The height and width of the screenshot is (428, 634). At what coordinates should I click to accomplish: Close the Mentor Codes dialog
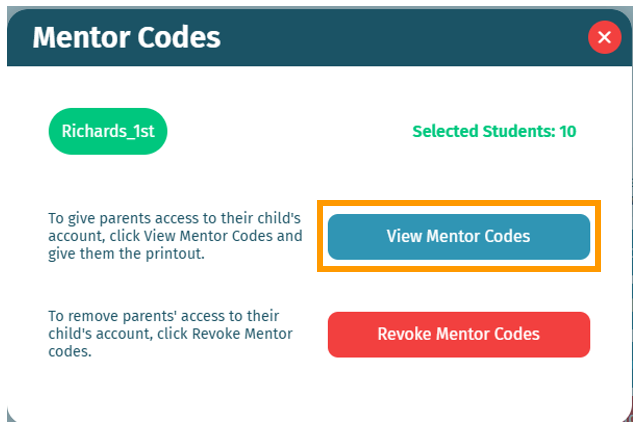(x=604, y=37)
